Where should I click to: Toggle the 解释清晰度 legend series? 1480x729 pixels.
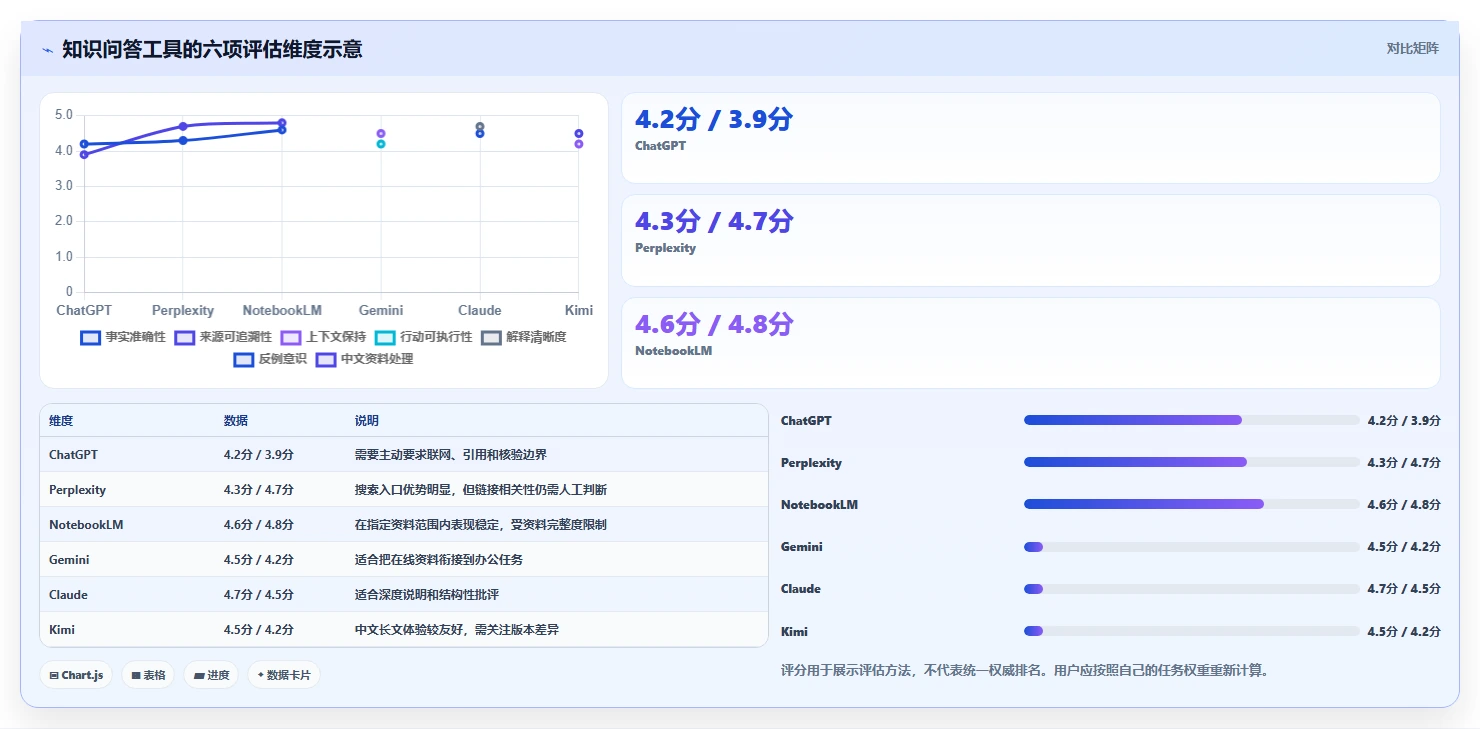523,337
